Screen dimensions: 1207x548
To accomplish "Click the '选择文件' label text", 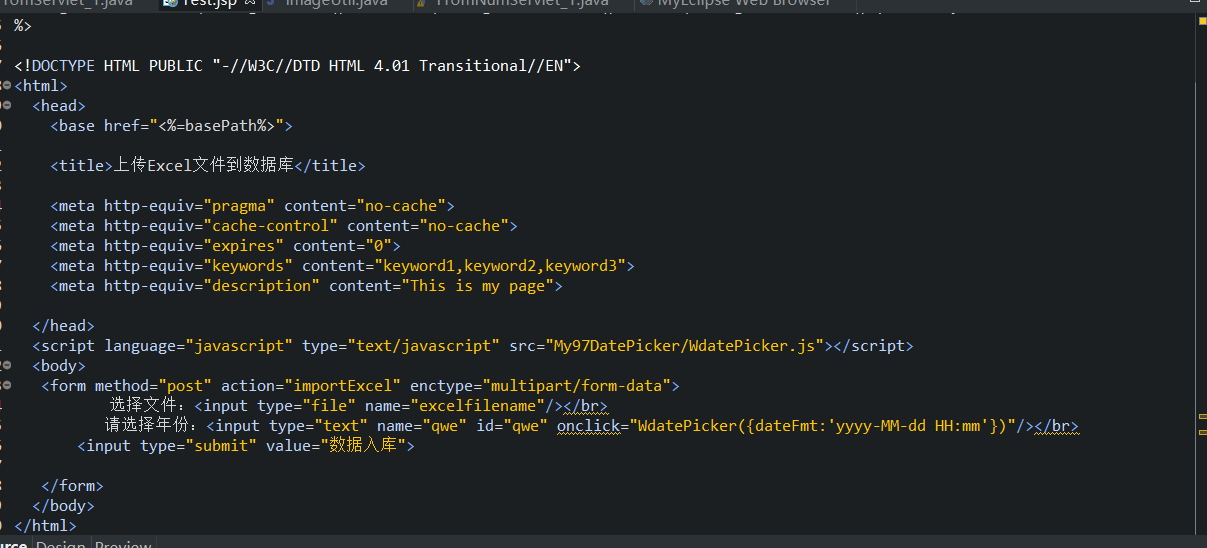I will pos(141,406).
